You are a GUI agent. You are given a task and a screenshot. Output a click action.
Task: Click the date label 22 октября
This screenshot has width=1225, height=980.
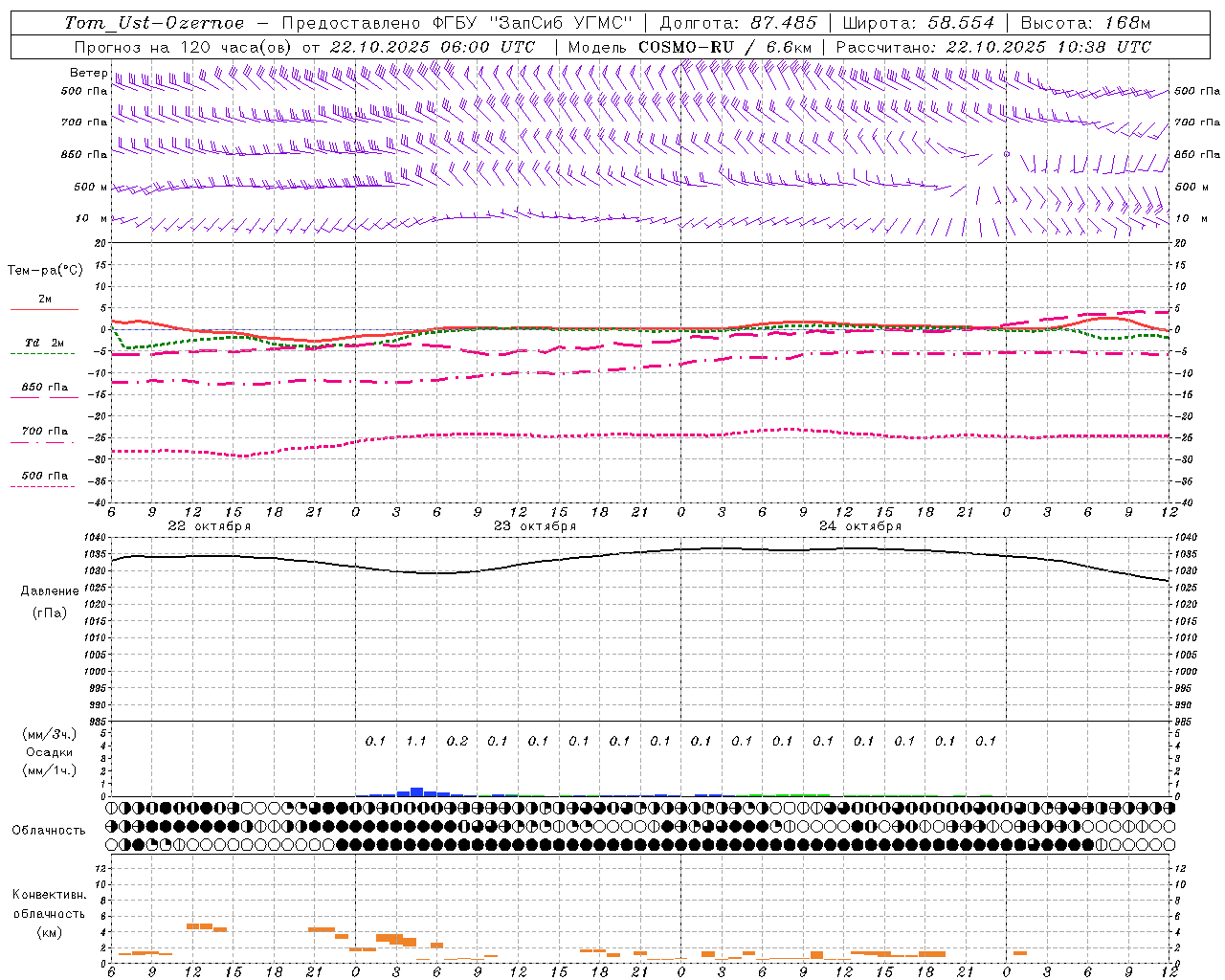pos(210,526)
